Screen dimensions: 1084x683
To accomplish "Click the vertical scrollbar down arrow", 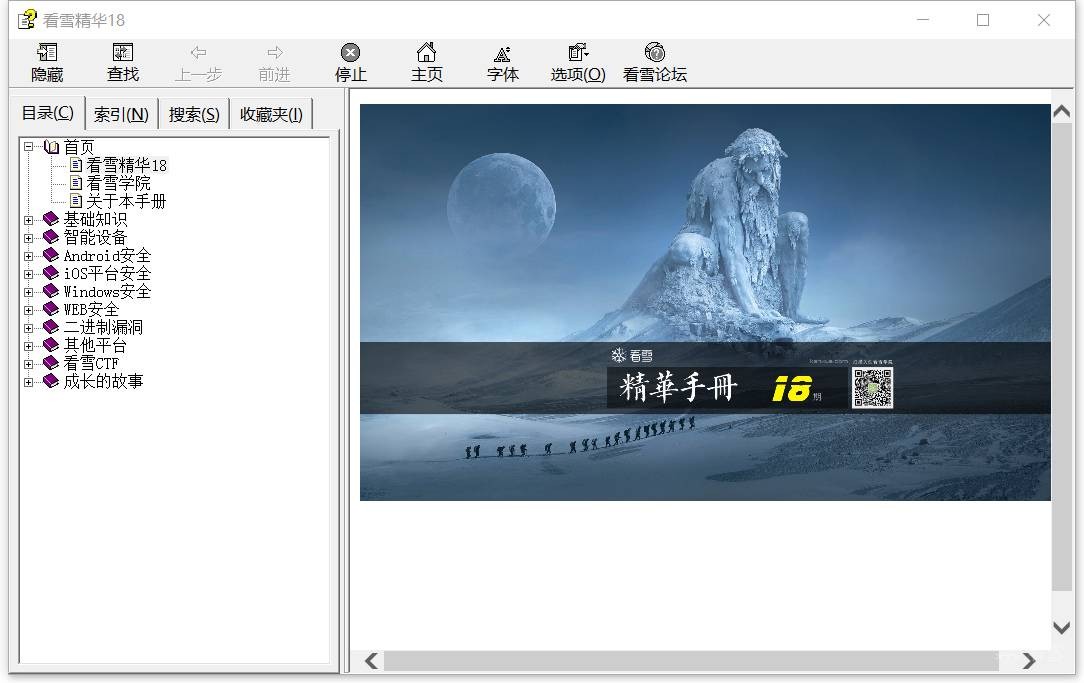I will tap(1062, 627).
